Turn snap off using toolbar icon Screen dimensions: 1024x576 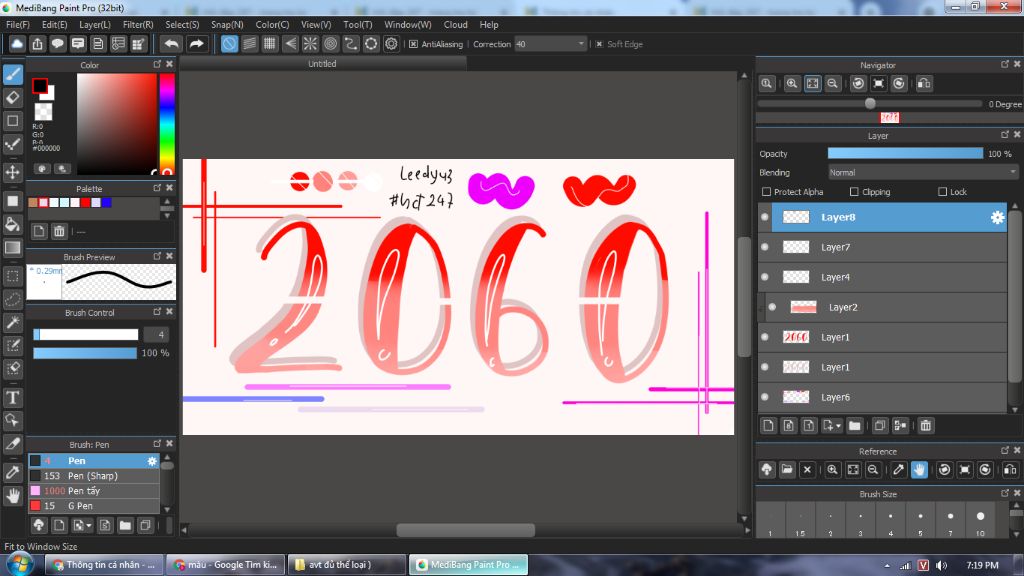pos(229,44)
